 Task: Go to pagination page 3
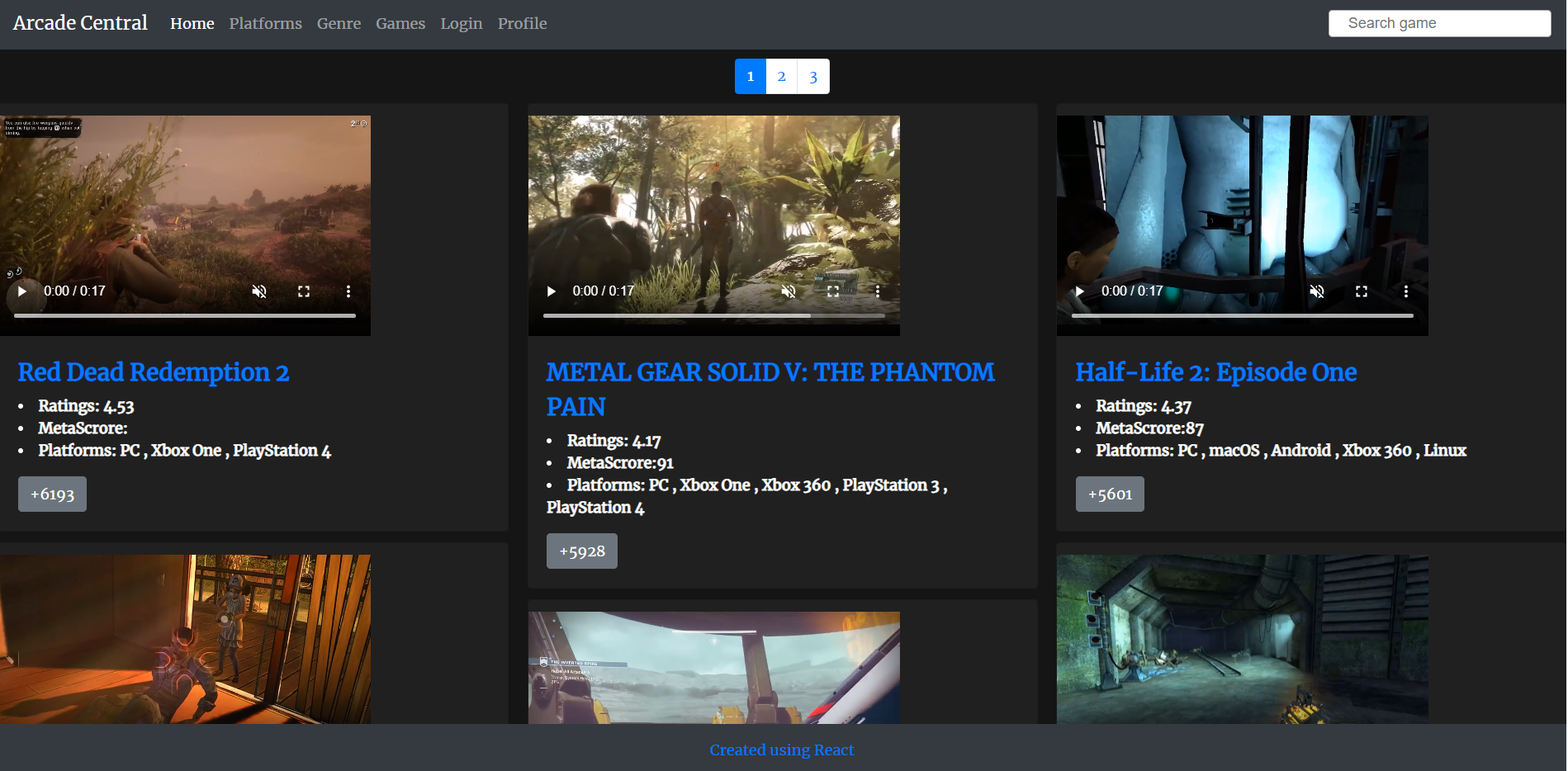coord(813,77)
